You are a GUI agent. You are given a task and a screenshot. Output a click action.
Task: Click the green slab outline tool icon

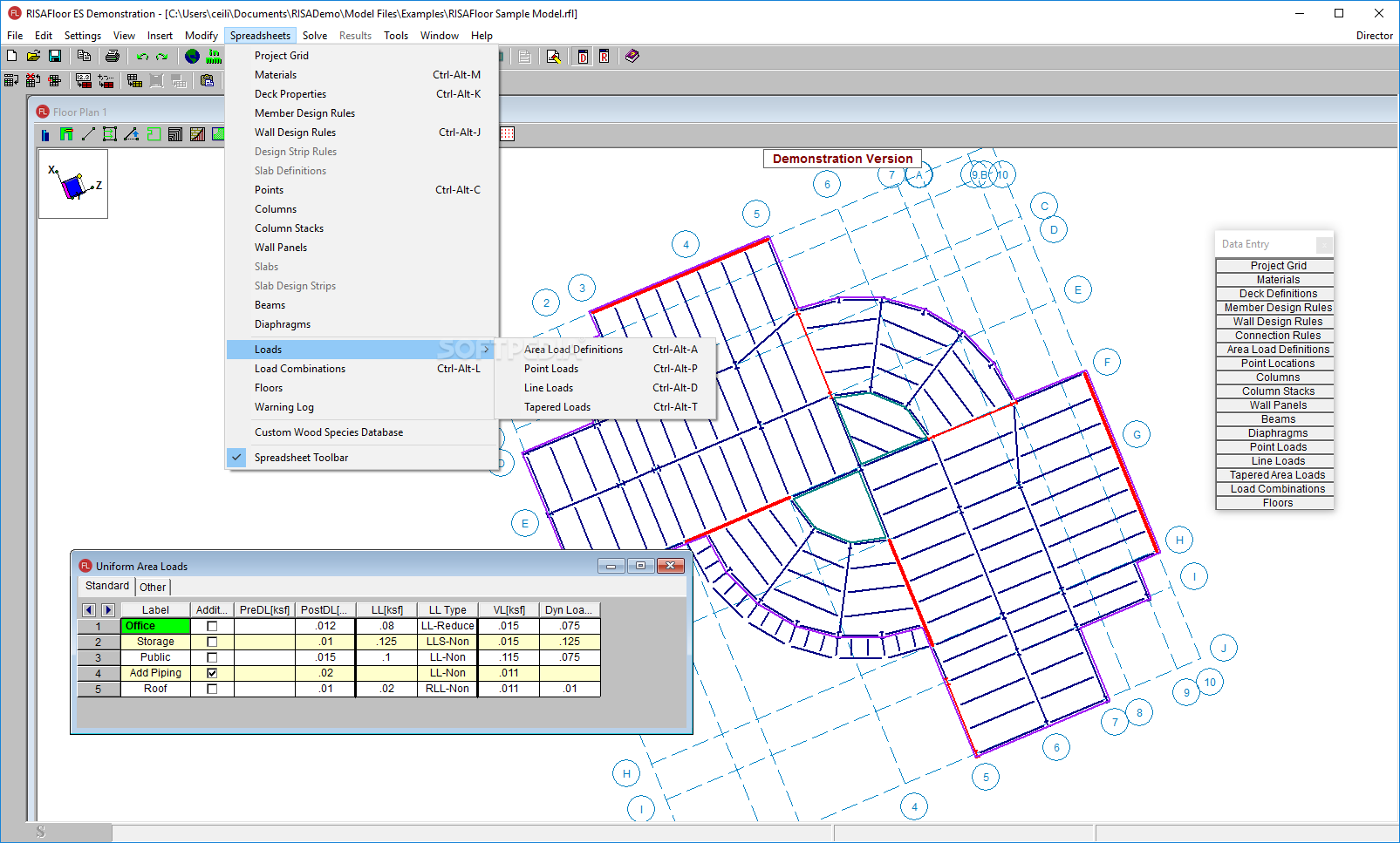coord(154,134)
